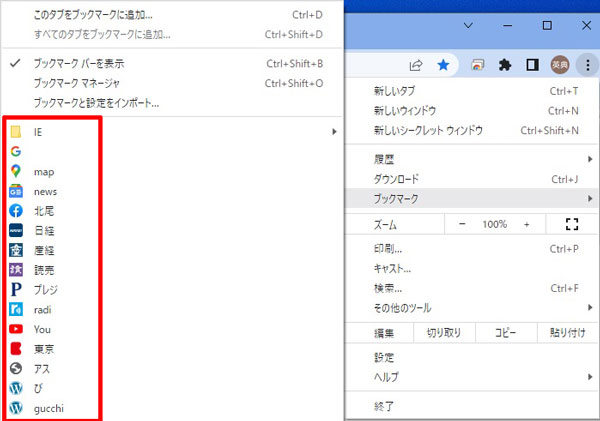Image resolution: width=600 pixels, height=421 pixels.
Task: Toggle ブックマーク バーを表示 checkmark option
Action: pos(171,64)
